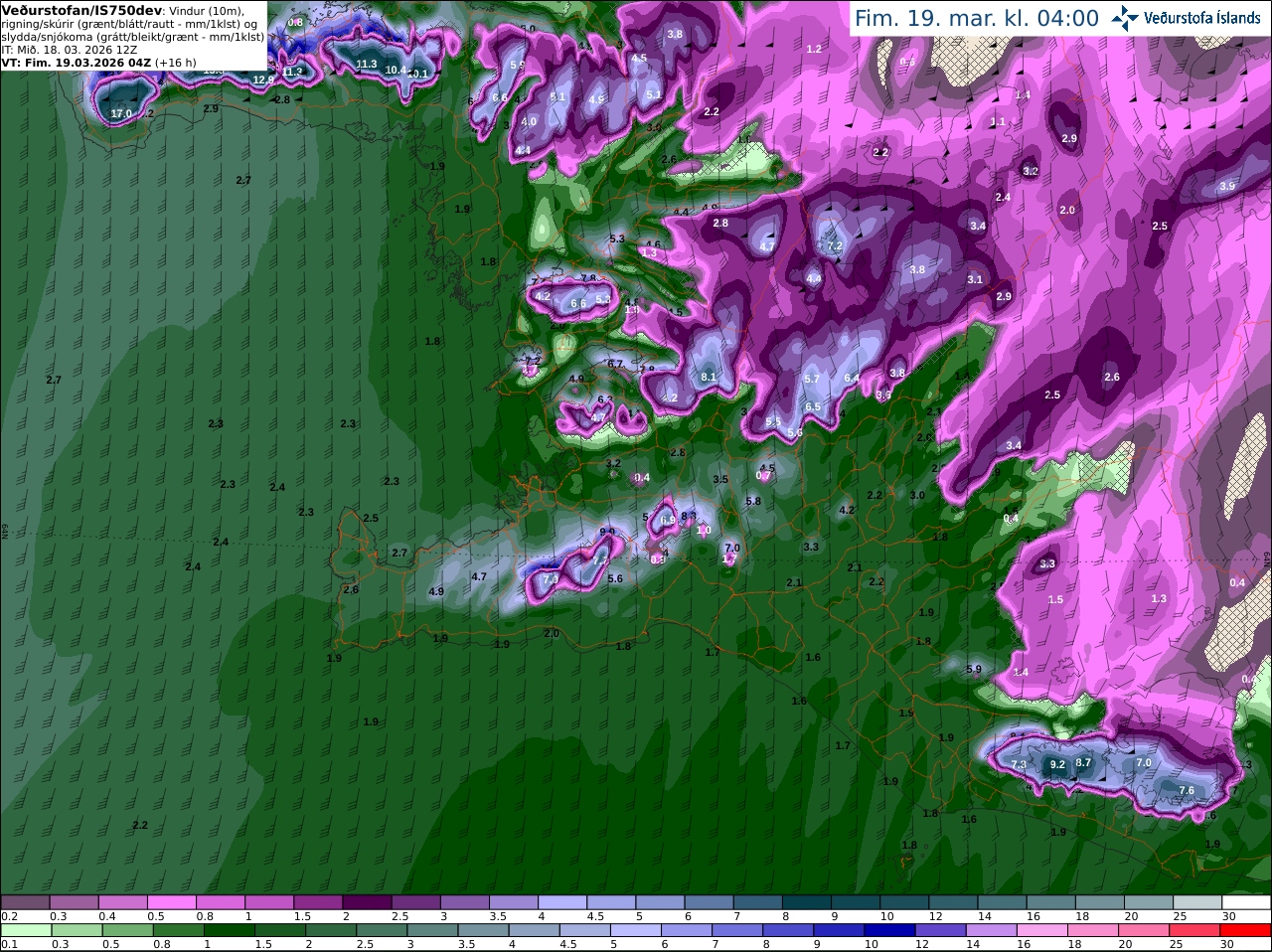Click the Veðurstofa Íslands logo icon

pos(1125,18)
